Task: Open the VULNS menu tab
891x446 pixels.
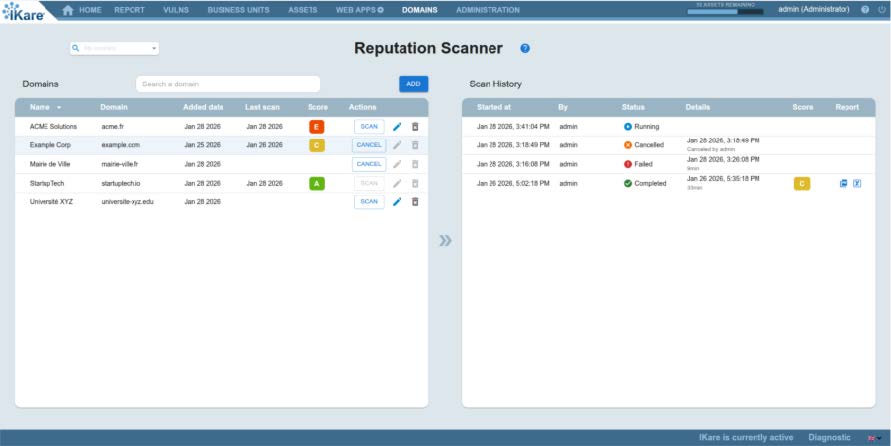Action: coord(175,10)
